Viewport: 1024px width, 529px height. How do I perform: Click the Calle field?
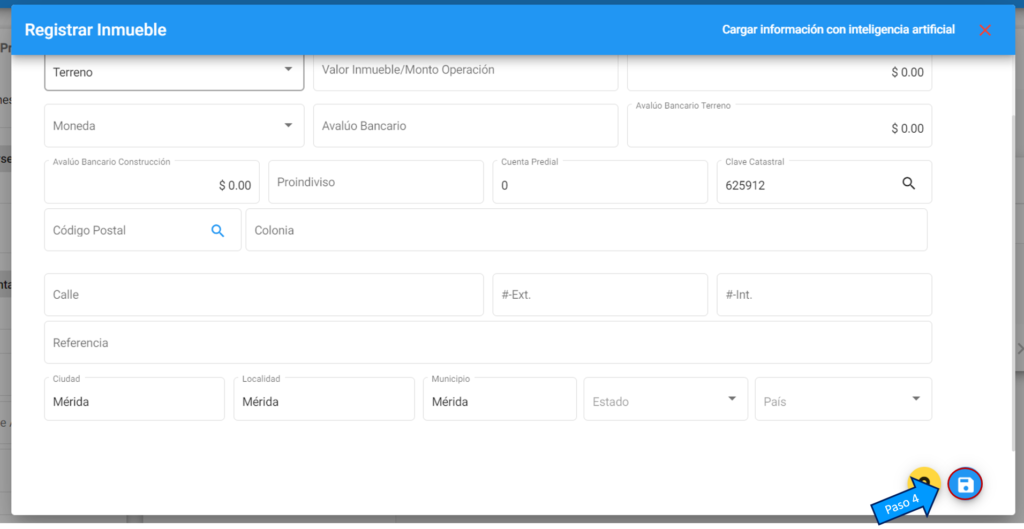[x=264, y=295]
